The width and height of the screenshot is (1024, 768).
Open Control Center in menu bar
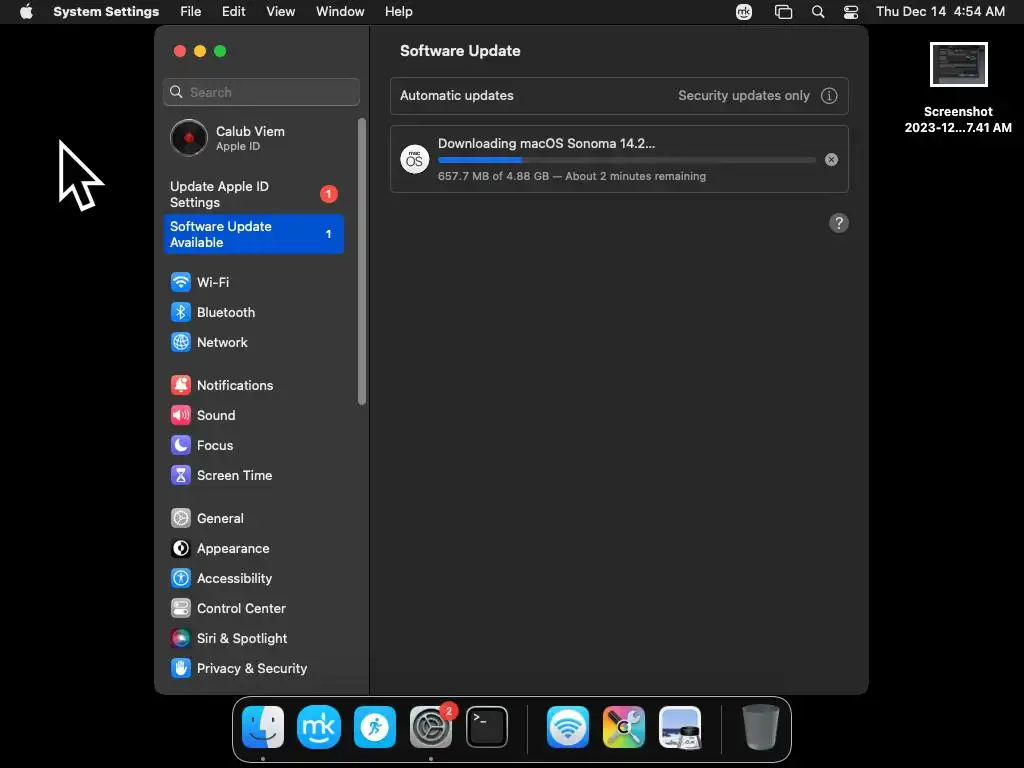point(851,12)
